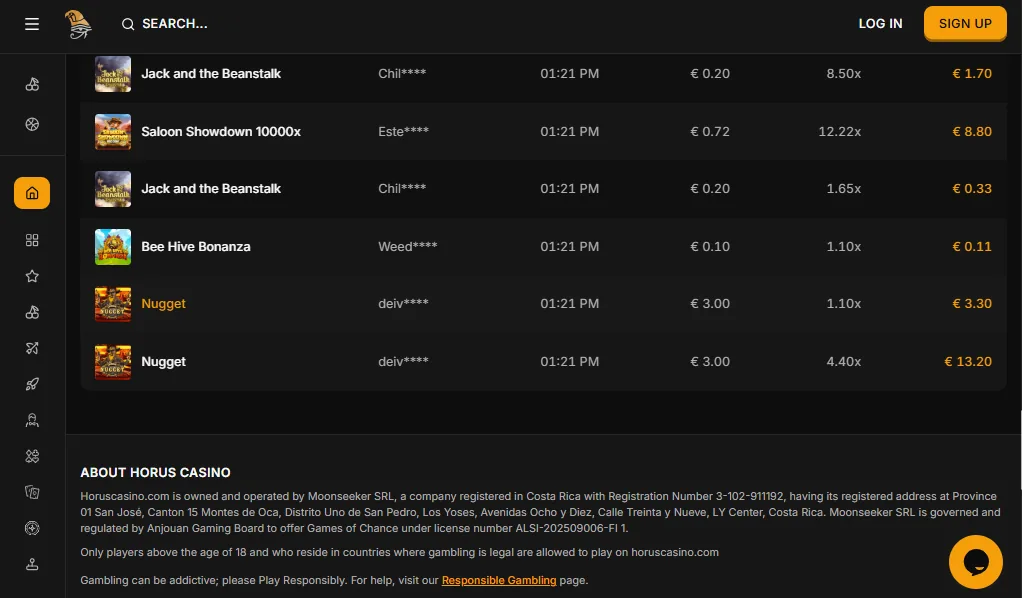Open the Bee Hive Bonanza game title
Image resolution: width=1022 pixels, height=598 pixels.
click(196, 247)
